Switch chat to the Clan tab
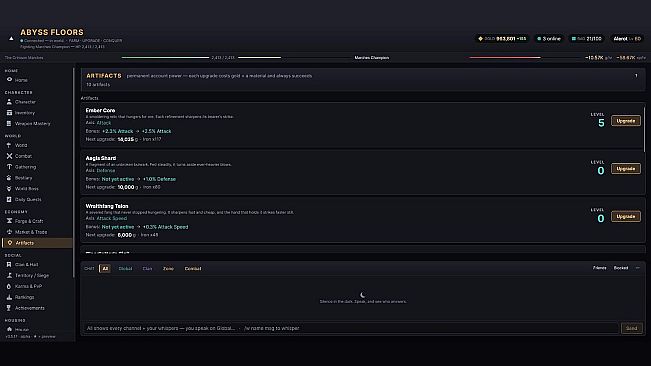 point(147,268)
